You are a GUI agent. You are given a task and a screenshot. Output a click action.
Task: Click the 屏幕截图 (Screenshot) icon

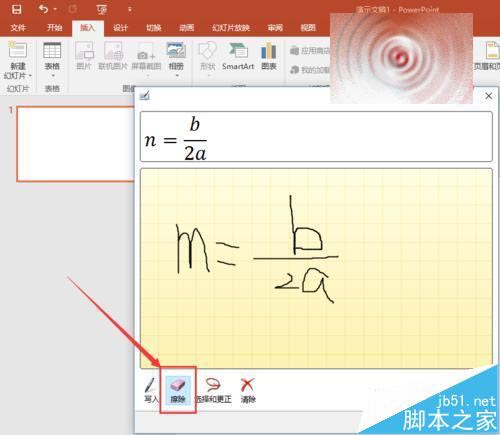click(x=146, y=51)
